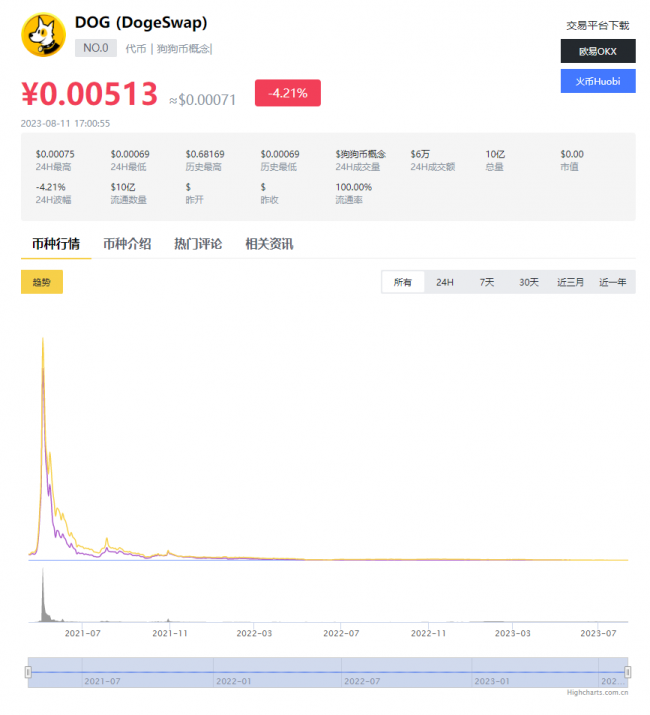Screen dimensions: 650x715
Task: Open the 火币Huobi download button
Action: [598, 81]
